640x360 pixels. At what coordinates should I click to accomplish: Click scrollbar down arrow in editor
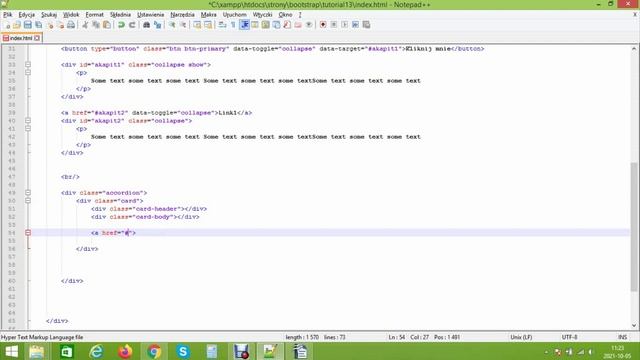click(x=634, y=325)
